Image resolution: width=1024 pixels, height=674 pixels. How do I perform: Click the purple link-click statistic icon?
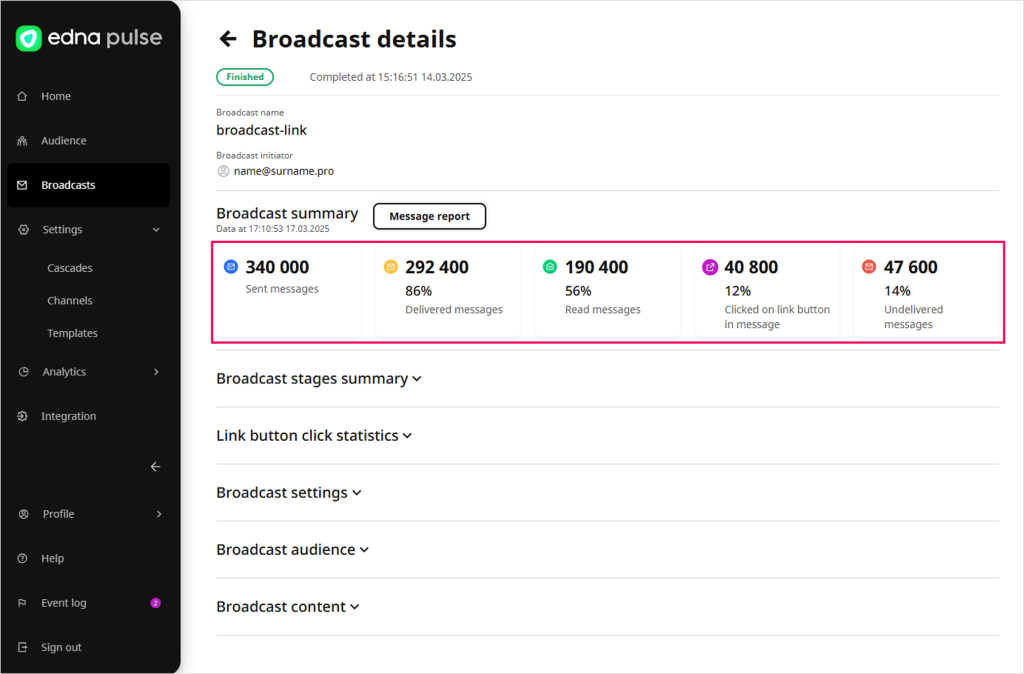(710, 267)
